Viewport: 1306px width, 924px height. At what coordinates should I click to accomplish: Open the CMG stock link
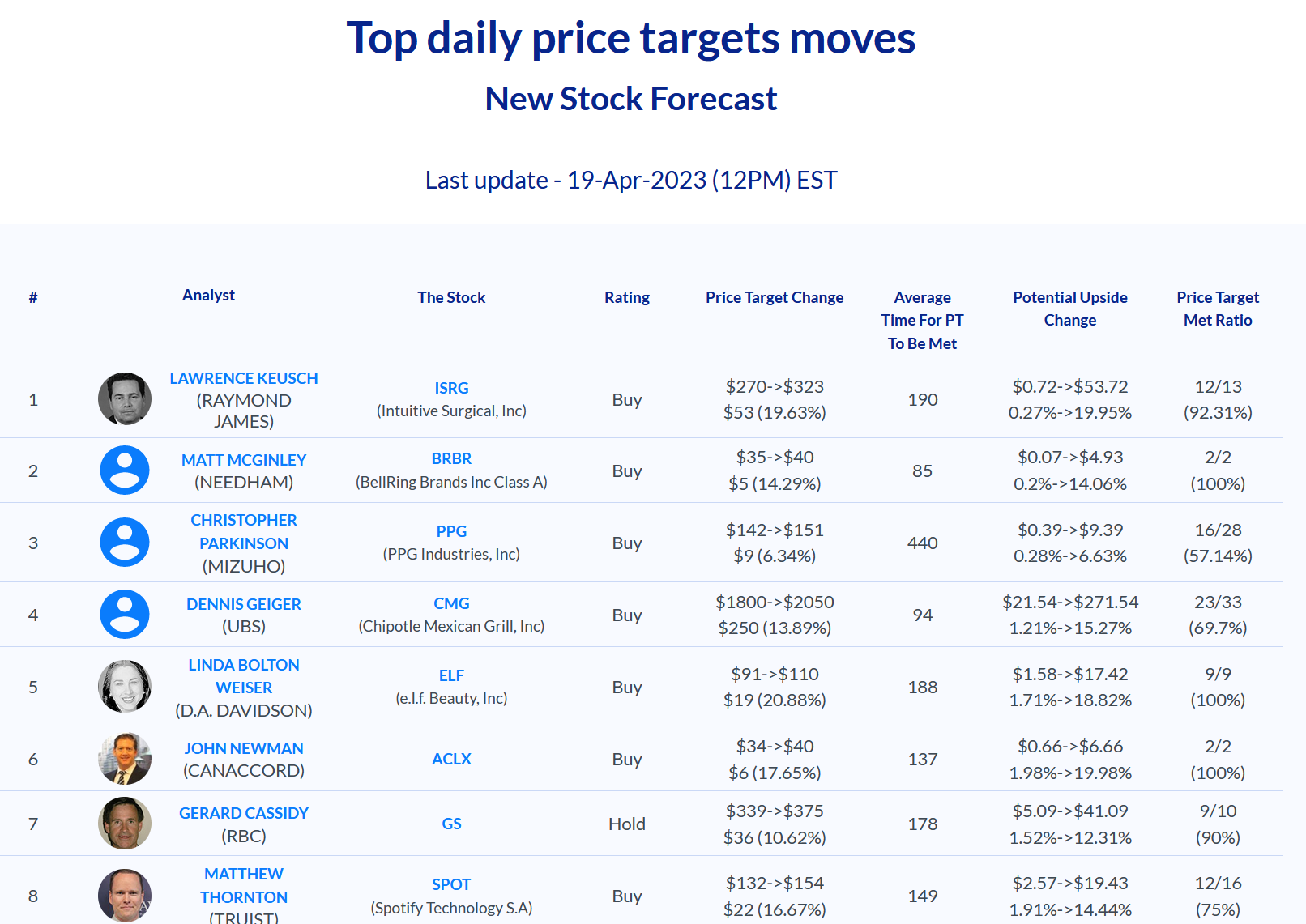(451, 603)
